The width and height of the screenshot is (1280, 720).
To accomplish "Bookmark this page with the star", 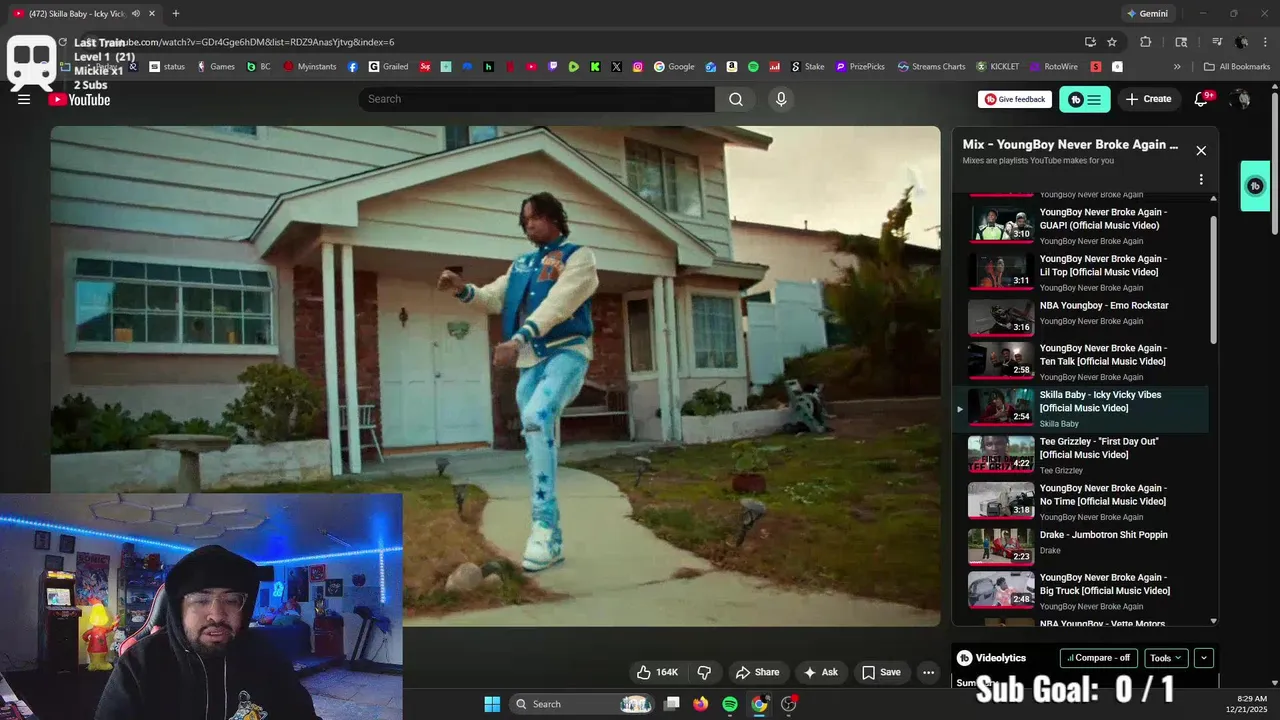I will [1112, 42].
